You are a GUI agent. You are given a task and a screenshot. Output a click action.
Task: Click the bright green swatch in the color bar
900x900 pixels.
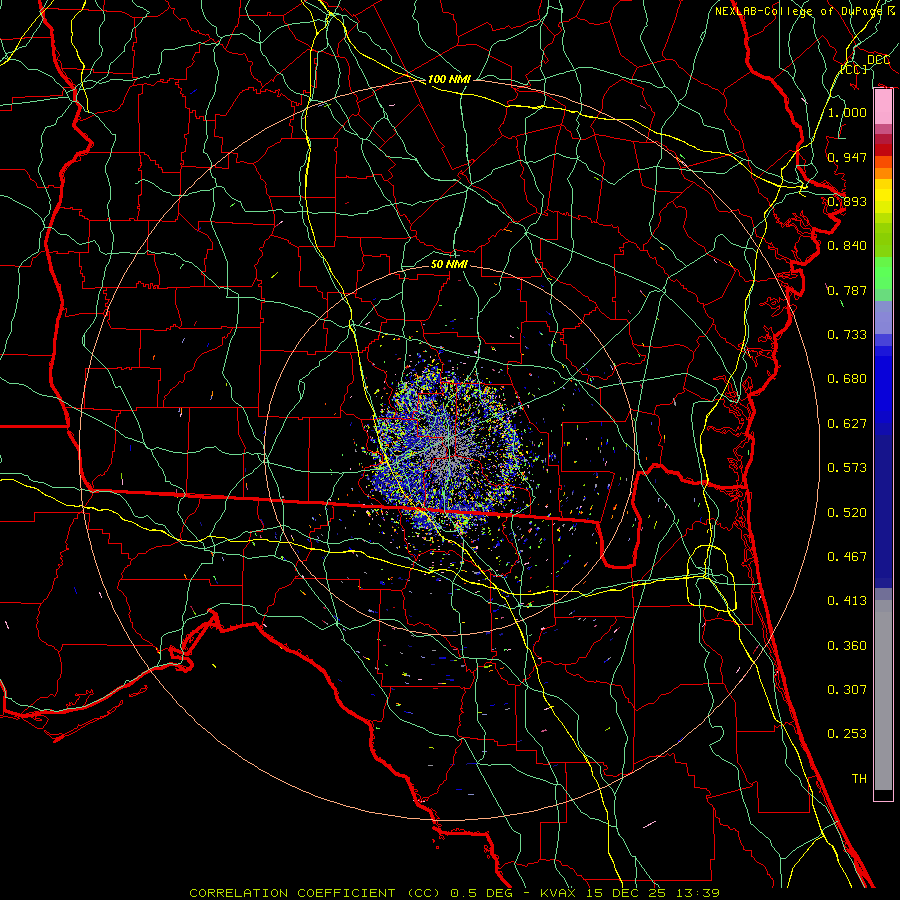(x=883, y=273)
